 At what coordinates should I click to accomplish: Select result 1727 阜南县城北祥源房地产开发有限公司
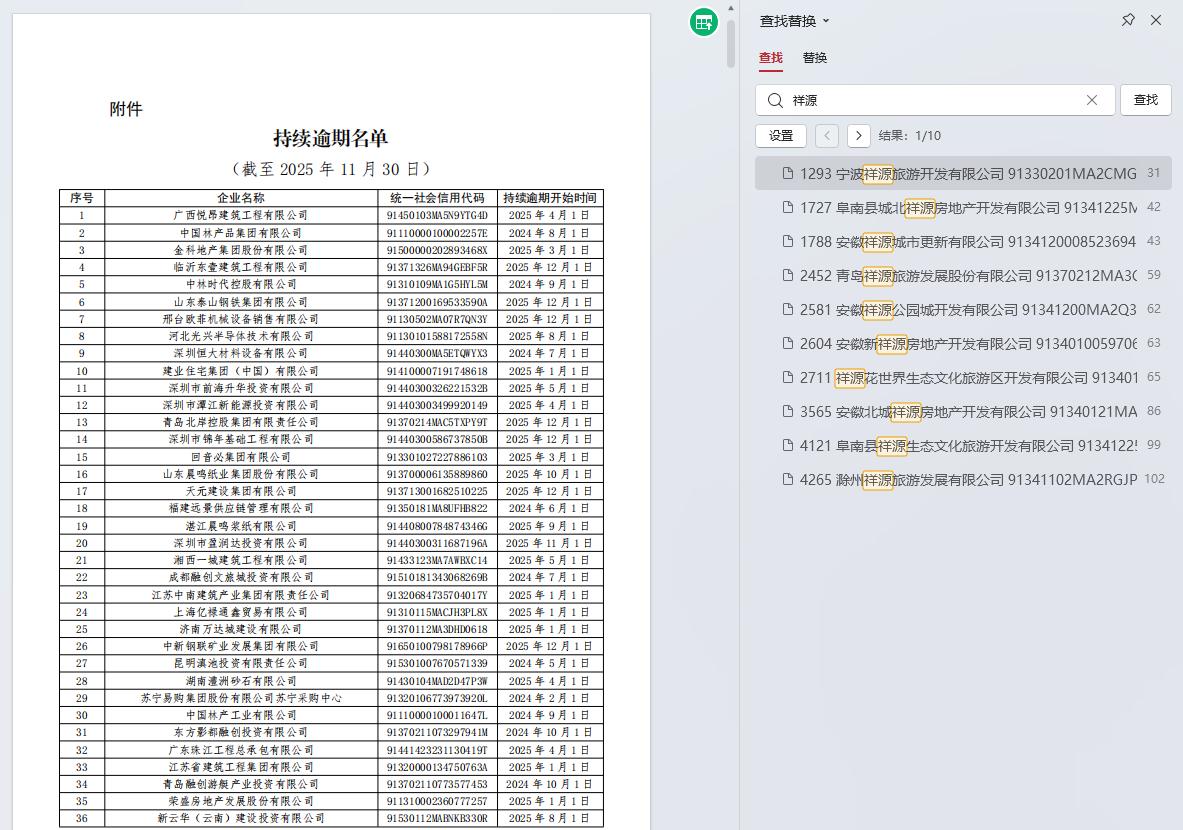tap(963, 208)
